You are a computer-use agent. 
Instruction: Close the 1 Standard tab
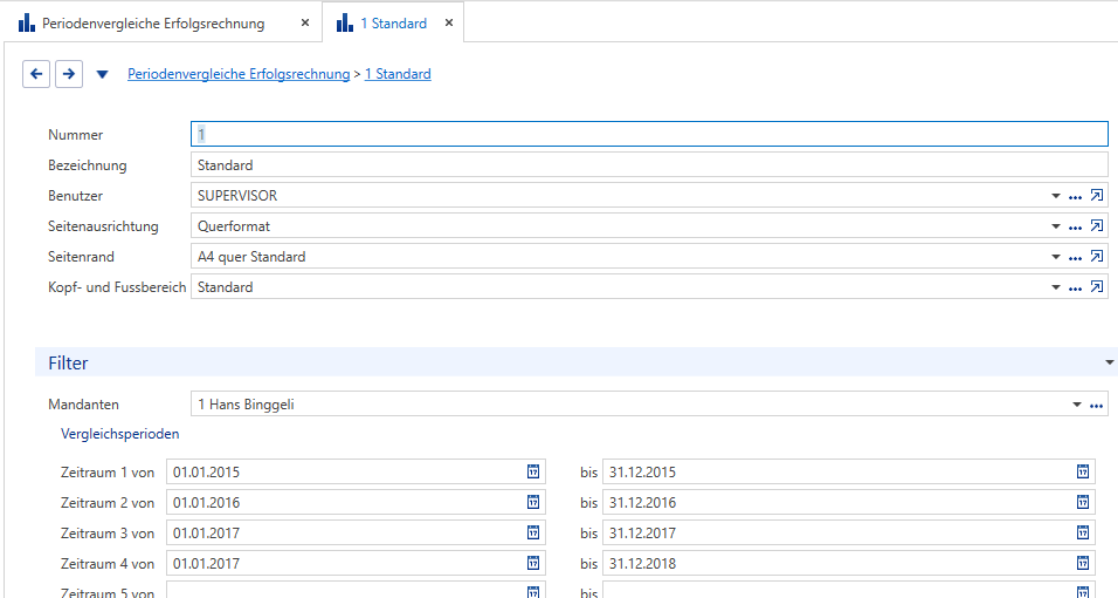pyautogui.click(x=449, y=23)
